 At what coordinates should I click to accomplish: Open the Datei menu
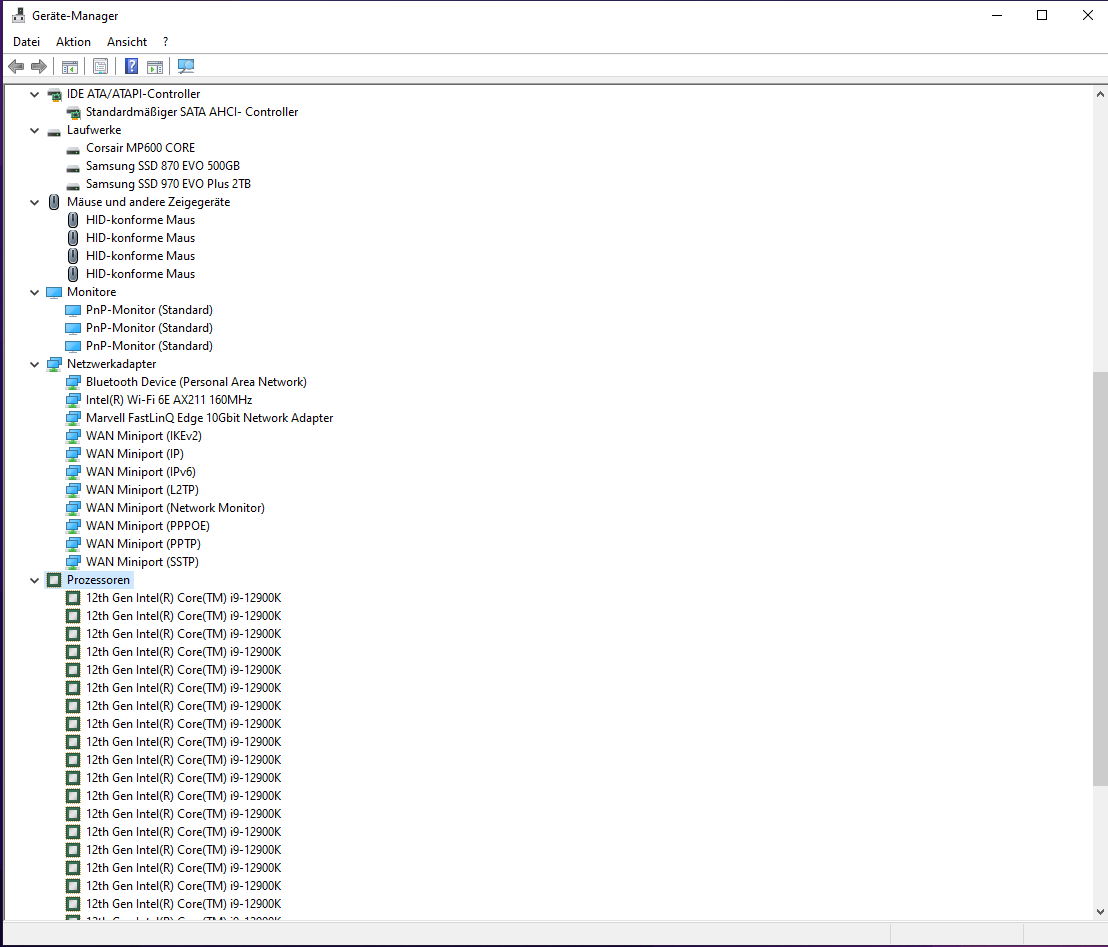(26, 42)
